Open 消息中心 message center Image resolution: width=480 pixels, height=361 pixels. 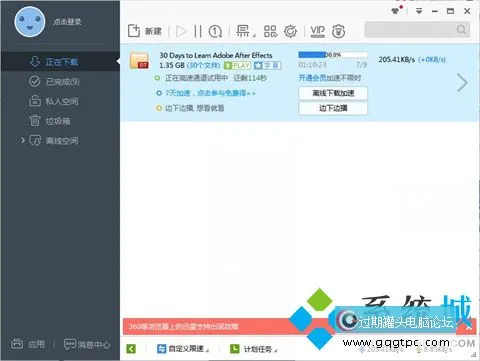click(87, 344)
